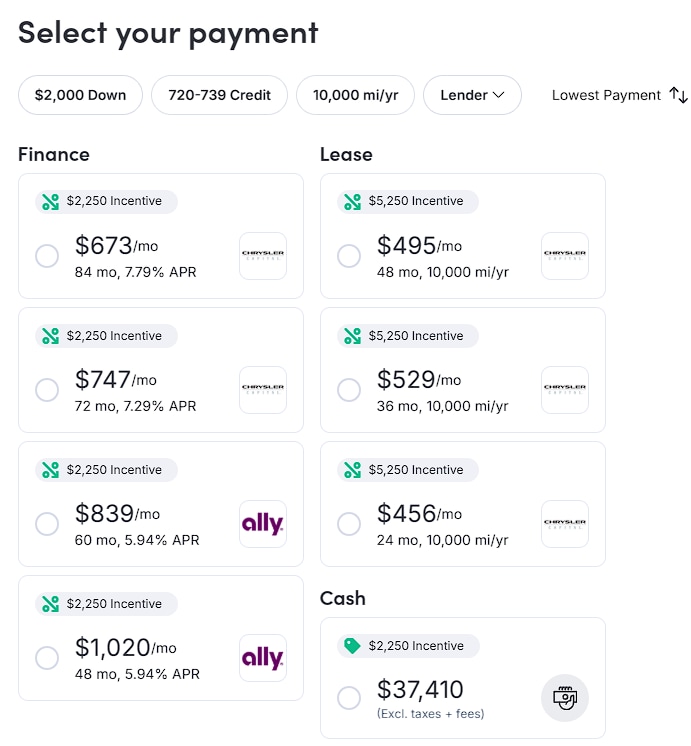Viewport: 691px width, 746px height.
Task: Click the sort arrows beside Lowest Payment
Action: (x=679, y=95)
